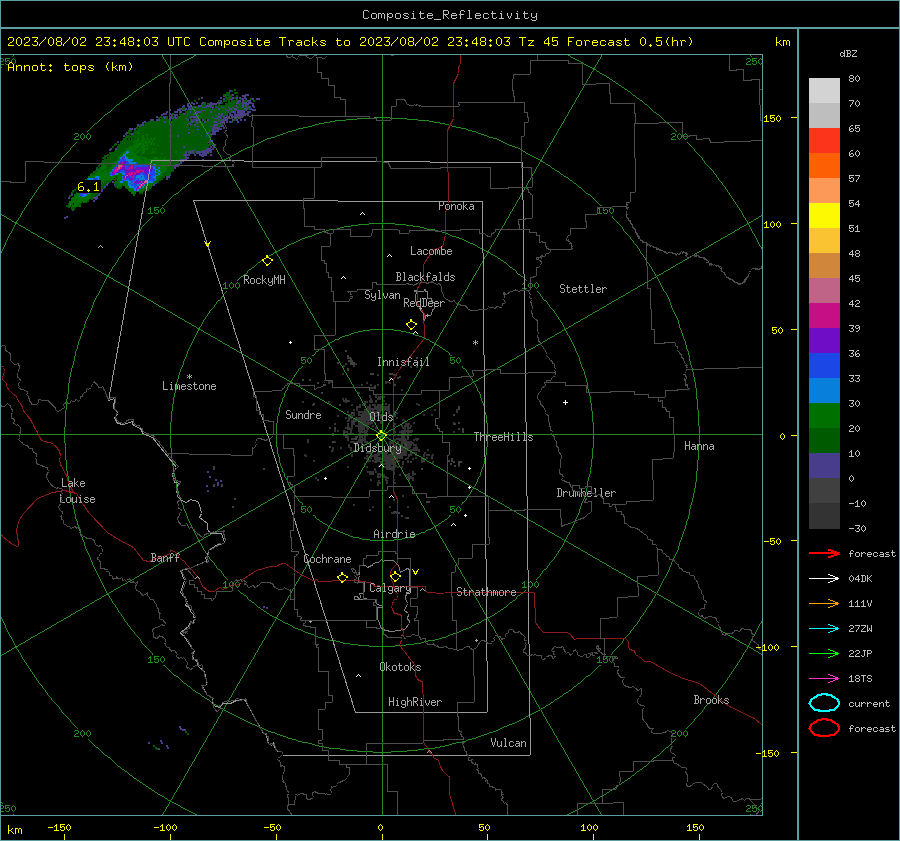The image size is (900, 841).
Task: Click the yellow diamond marker at RockyMH
Action: pos(267,261)
